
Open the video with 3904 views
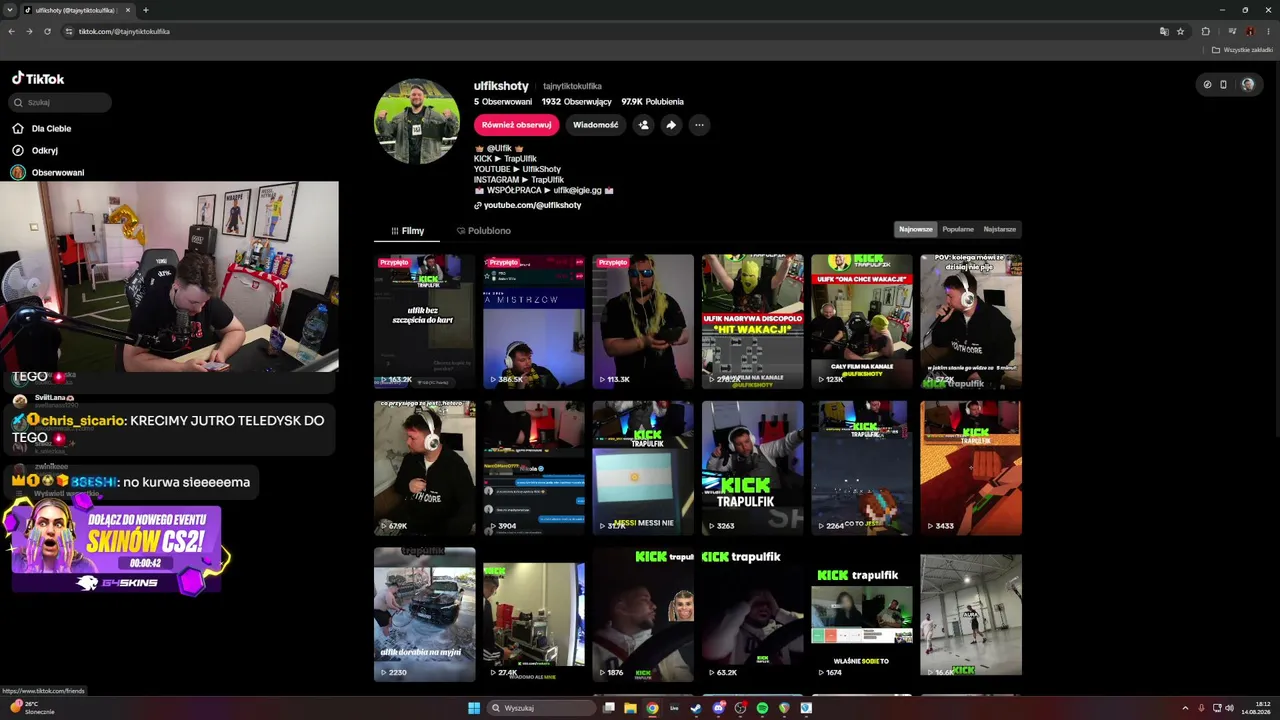tap(534, 468)
